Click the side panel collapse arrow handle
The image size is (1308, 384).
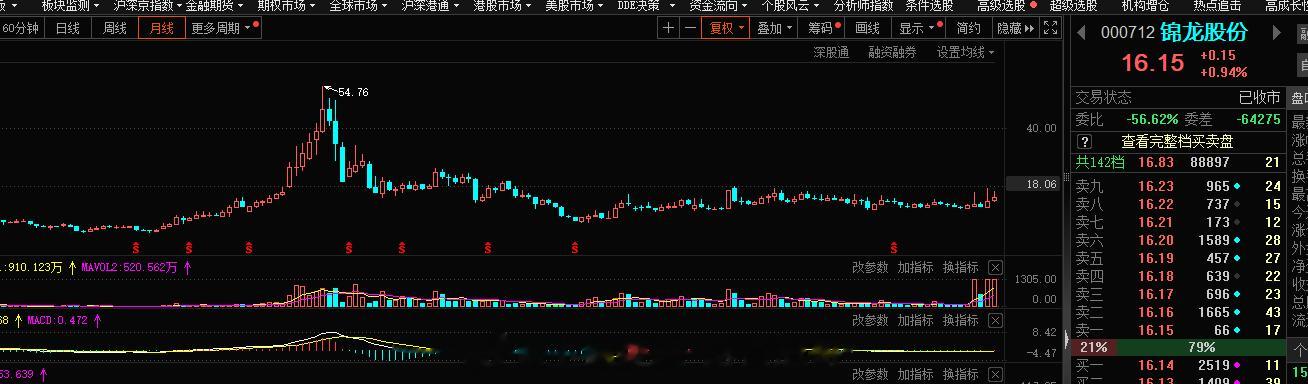[1066, 340]
